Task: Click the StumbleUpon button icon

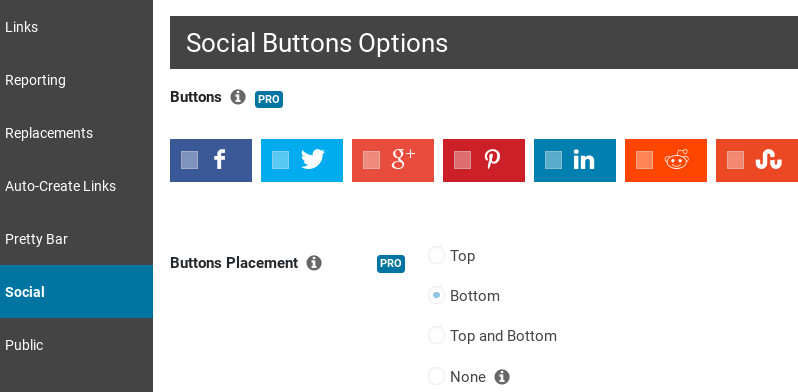Action: pos(768,160)
